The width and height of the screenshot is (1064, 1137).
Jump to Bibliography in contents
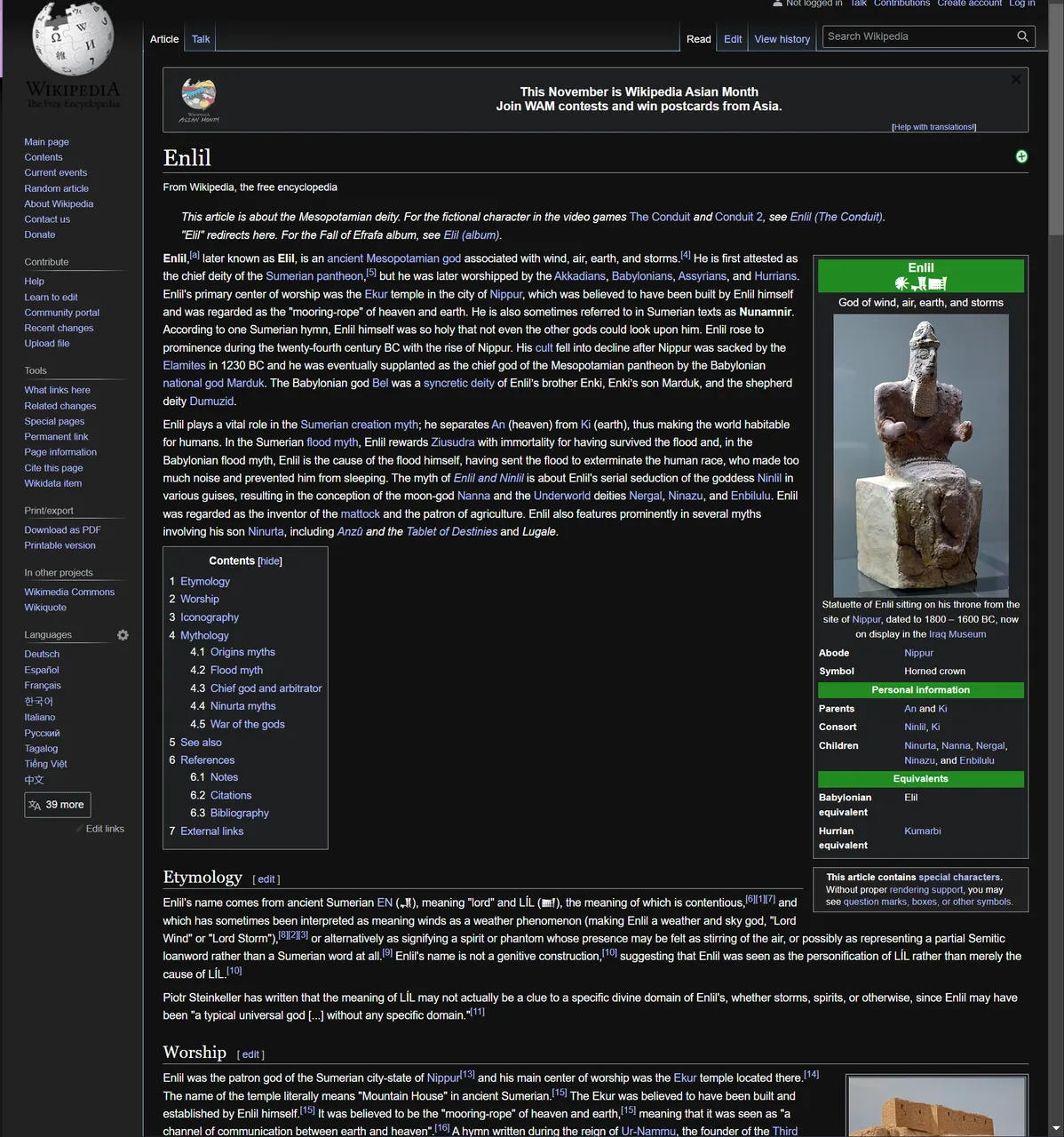tap(240, 813)
